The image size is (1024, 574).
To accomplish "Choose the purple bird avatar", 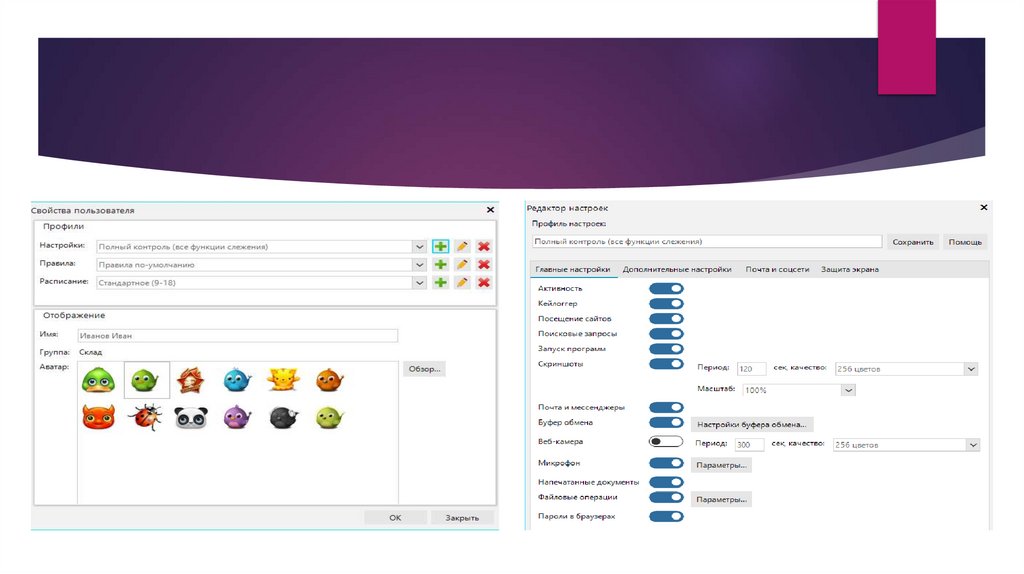I will [237, 417].
